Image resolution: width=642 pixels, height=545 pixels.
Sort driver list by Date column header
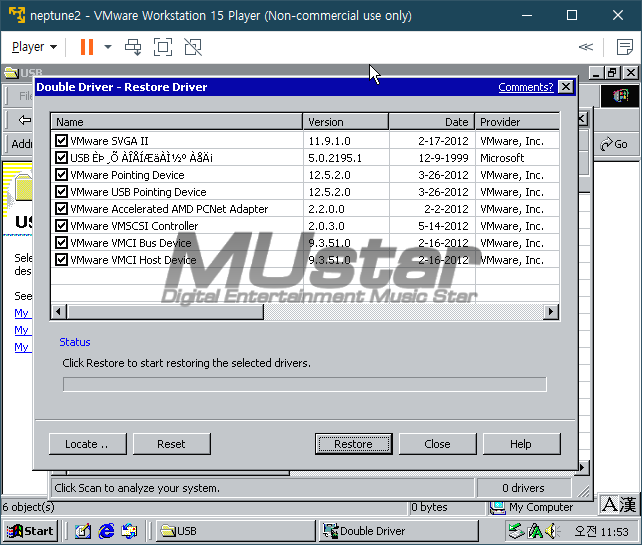432,122
